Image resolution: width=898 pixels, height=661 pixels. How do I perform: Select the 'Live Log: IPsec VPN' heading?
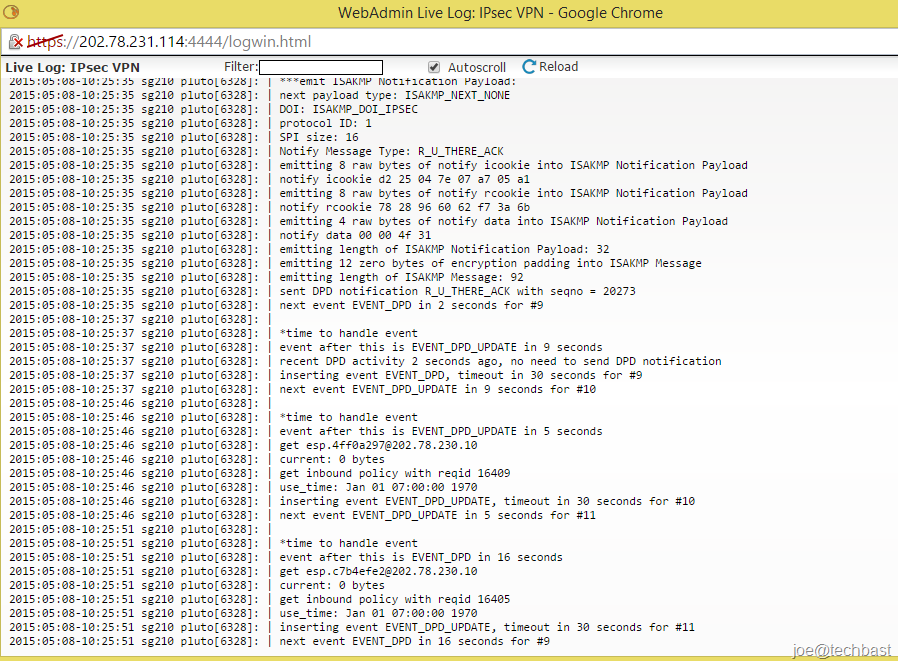tap(72, 67)
